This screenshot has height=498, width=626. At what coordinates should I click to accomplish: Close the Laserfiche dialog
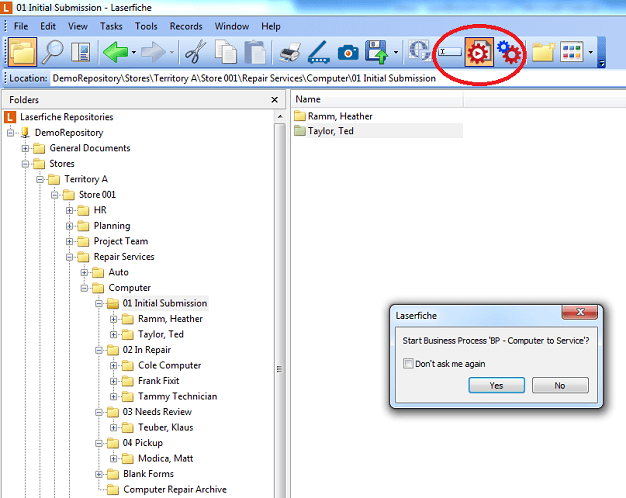coord(580,312)
